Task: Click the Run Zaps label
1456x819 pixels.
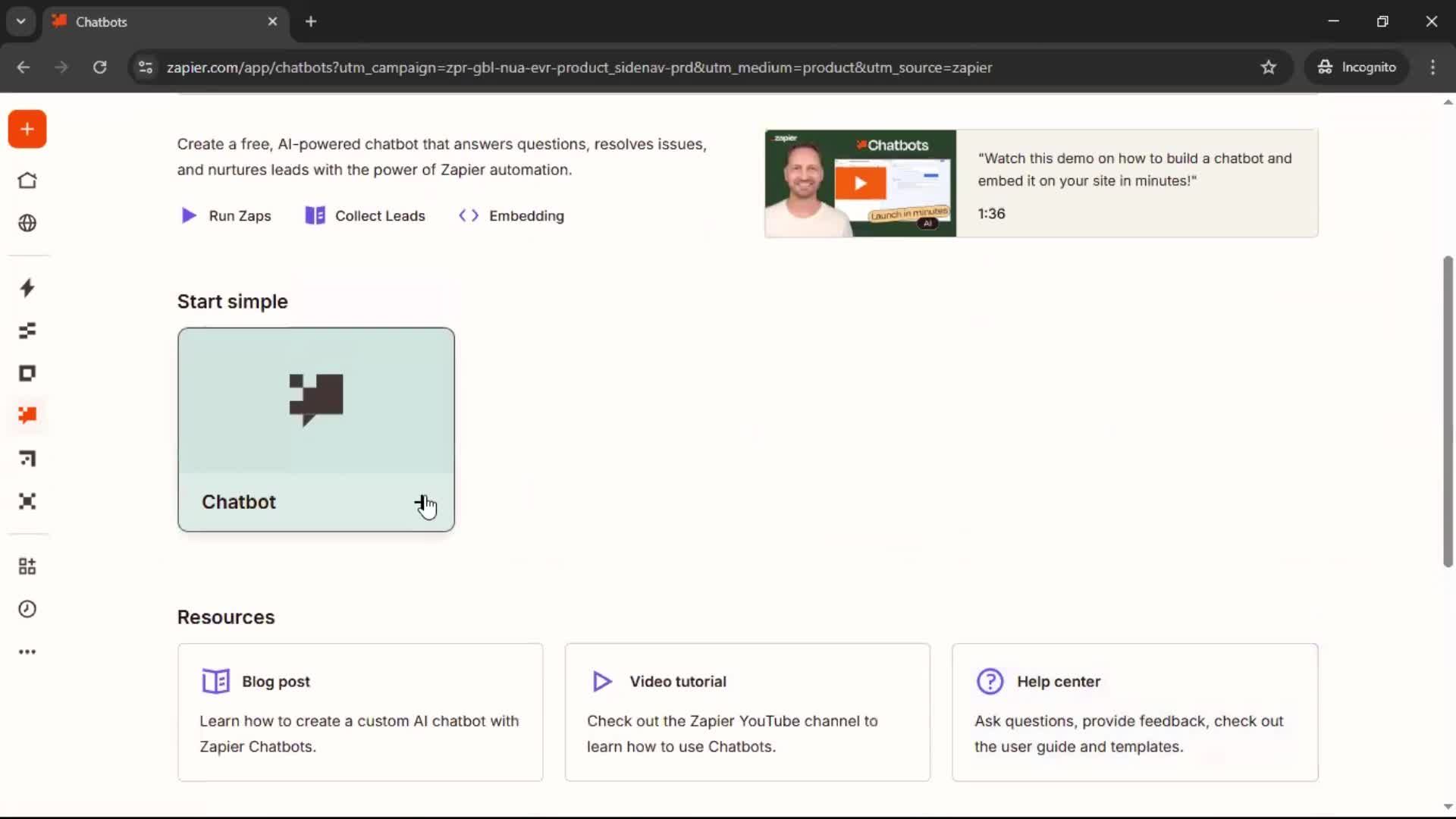Action: click(240, 215)
